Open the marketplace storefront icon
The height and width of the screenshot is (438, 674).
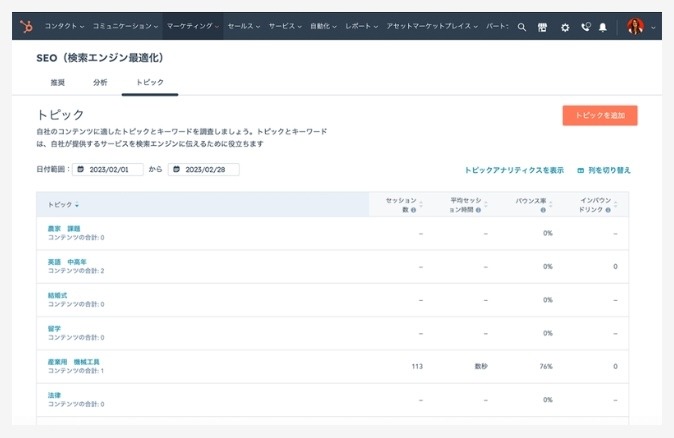(x=542, y=27)
